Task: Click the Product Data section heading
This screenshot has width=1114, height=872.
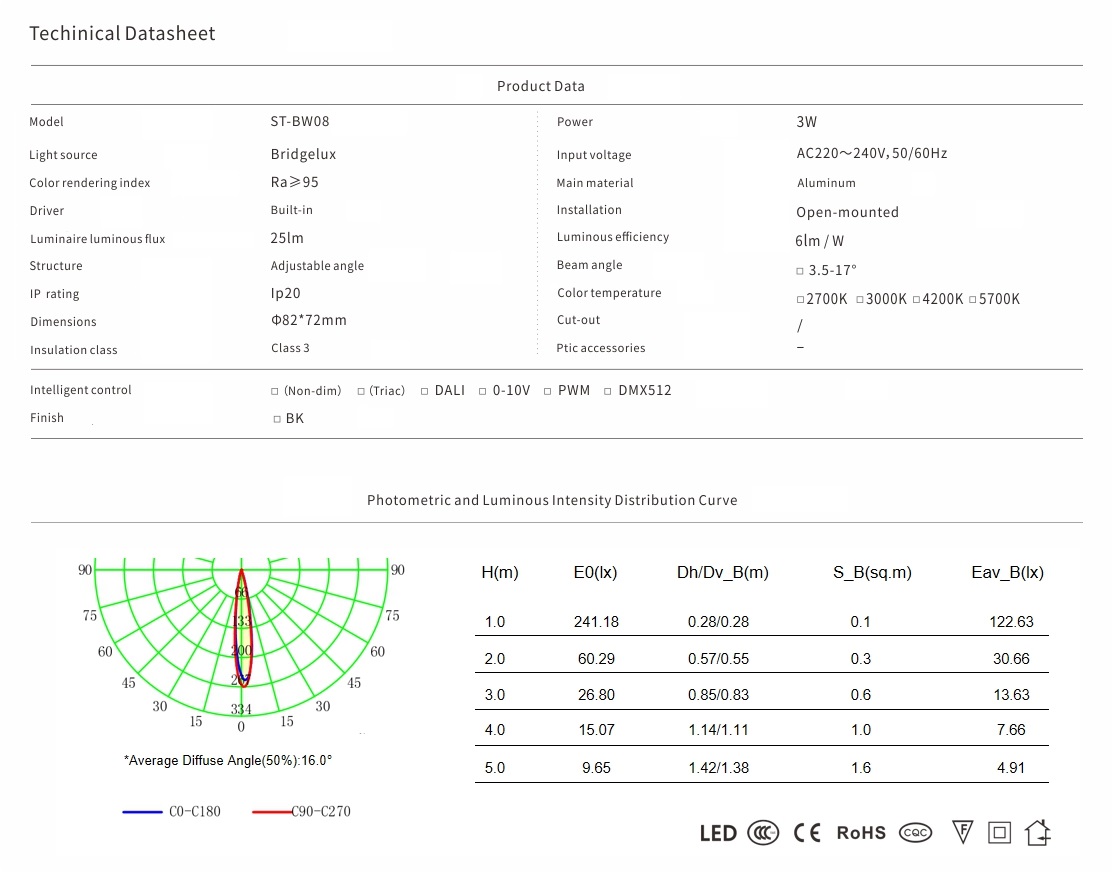Action: click(x=541, y=86)
